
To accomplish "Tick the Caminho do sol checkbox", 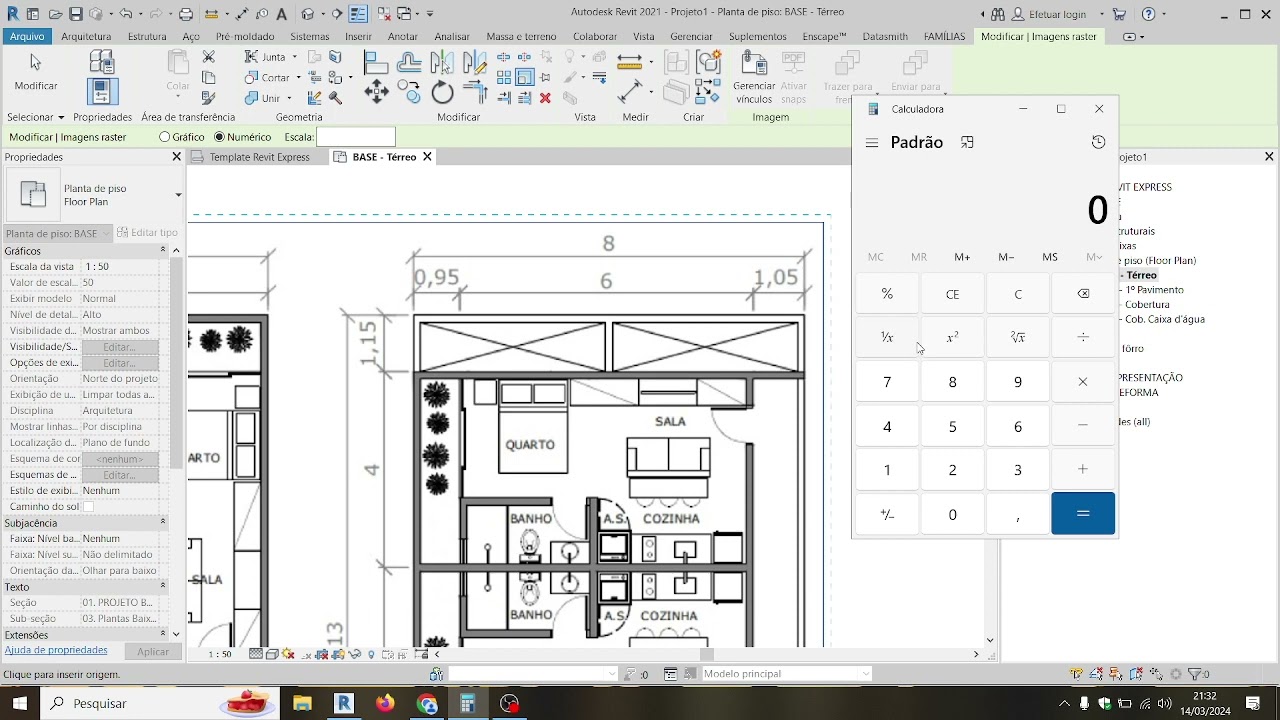I will tap(88, 507).
